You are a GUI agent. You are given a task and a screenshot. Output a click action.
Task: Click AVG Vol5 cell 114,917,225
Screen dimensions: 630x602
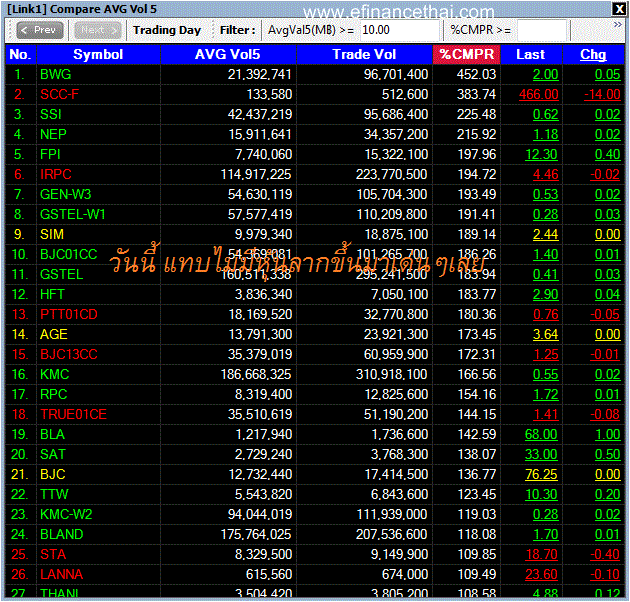(256, 174)
